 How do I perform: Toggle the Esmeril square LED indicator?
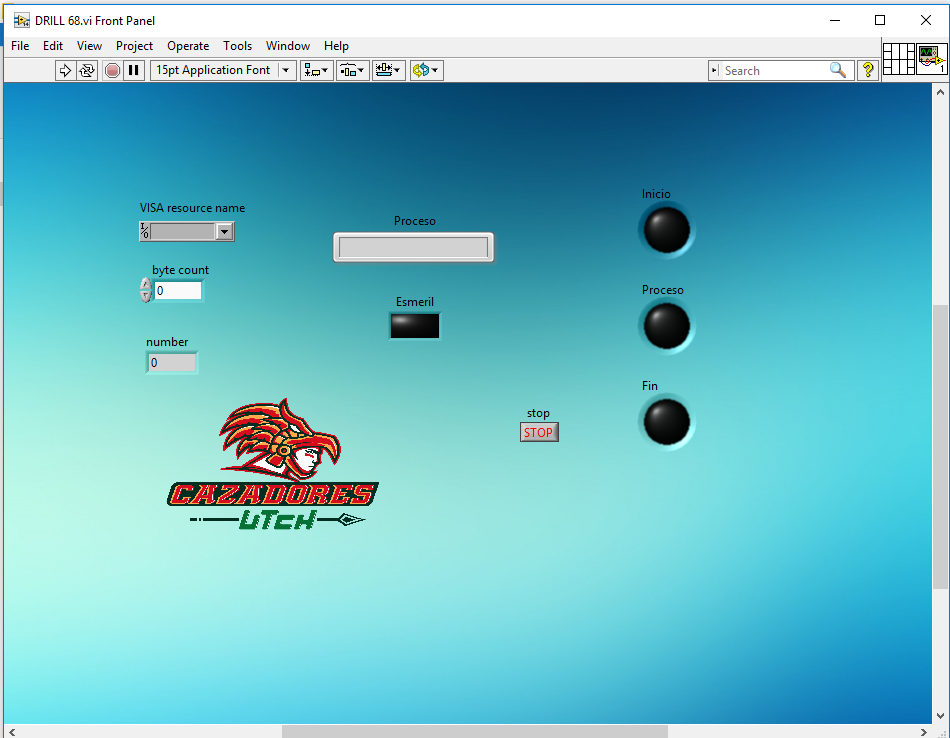point(414,326)
